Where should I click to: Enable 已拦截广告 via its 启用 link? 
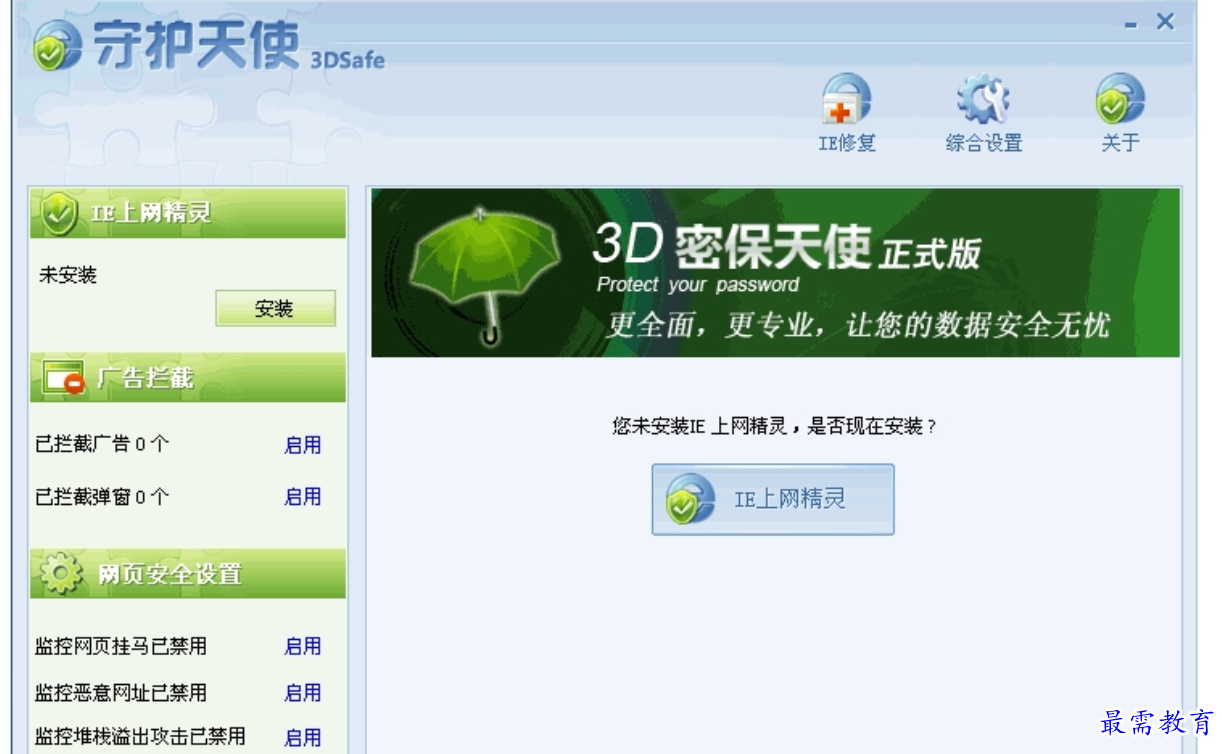click(303, 445)
